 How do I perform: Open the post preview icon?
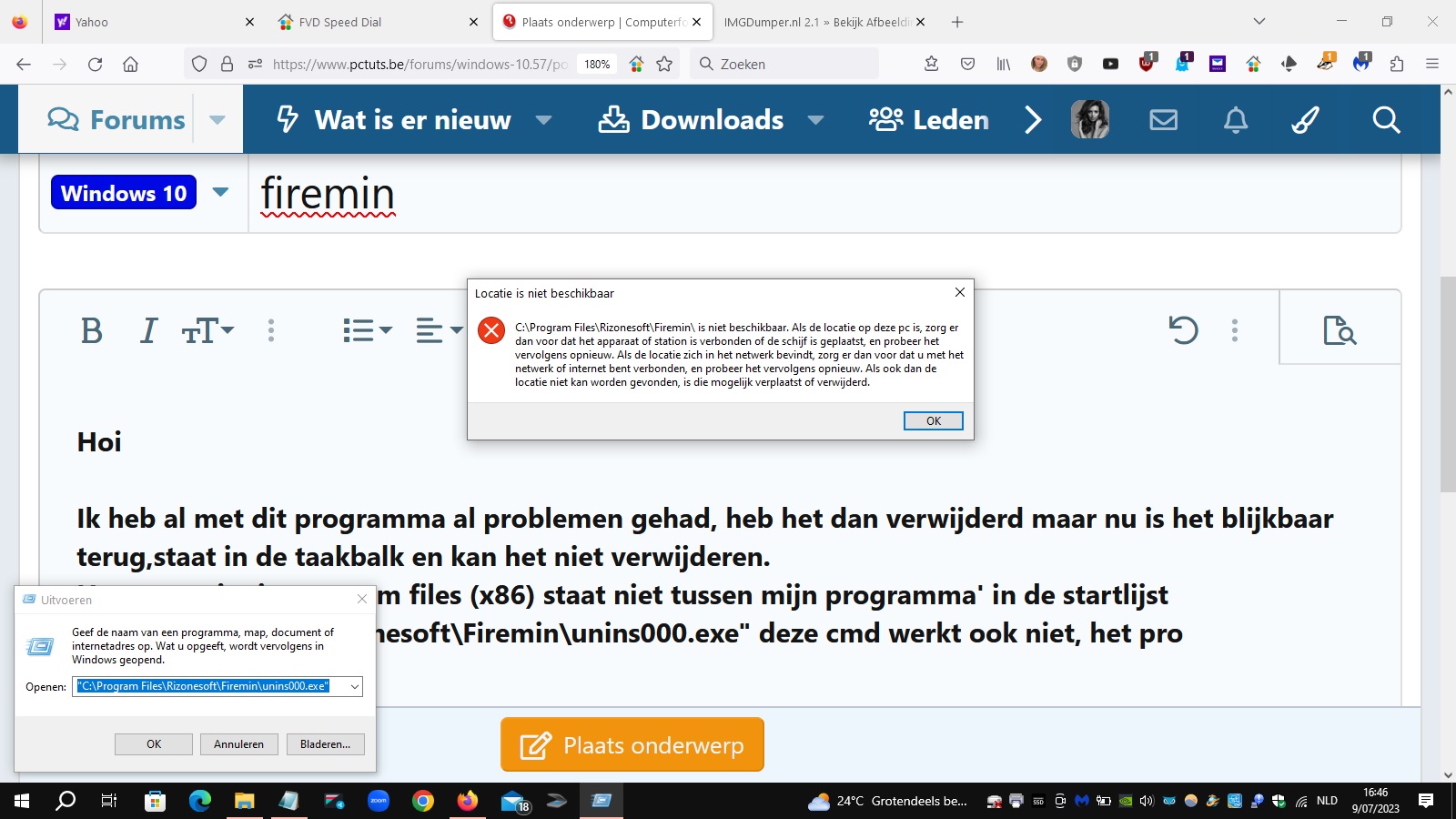(1340, 329)
